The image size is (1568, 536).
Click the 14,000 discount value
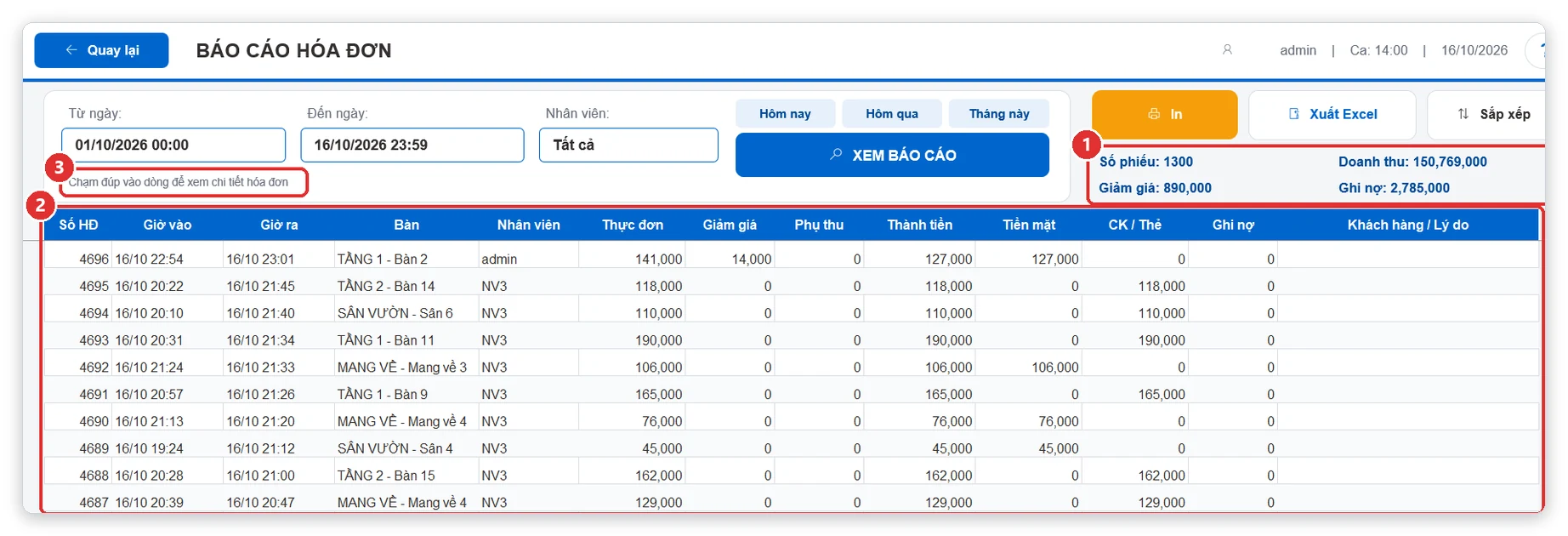tap(752, 259)
